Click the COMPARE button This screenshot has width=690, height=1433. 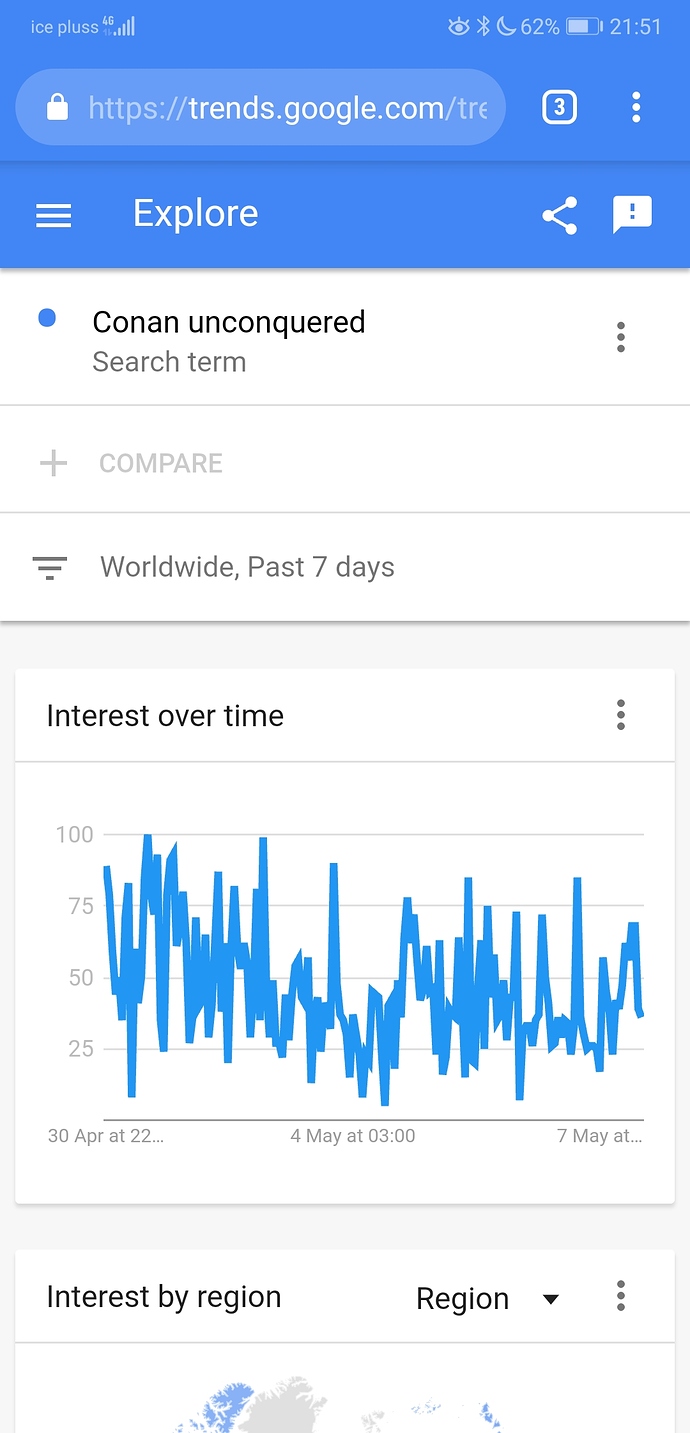tap(161, 463)
